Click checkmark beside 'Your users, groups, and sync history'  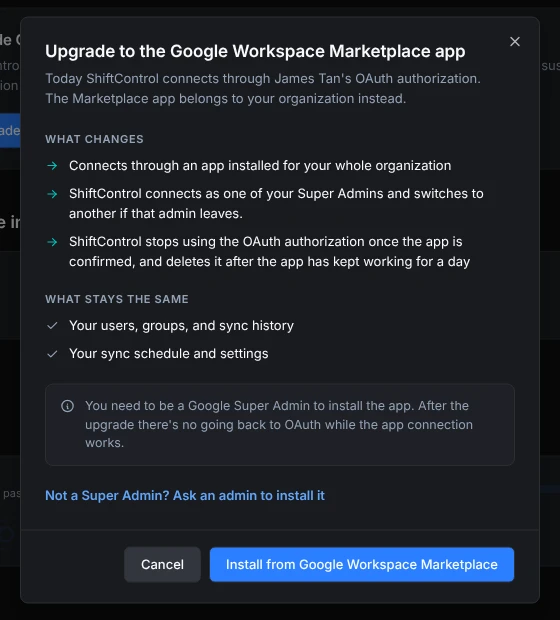52,326
